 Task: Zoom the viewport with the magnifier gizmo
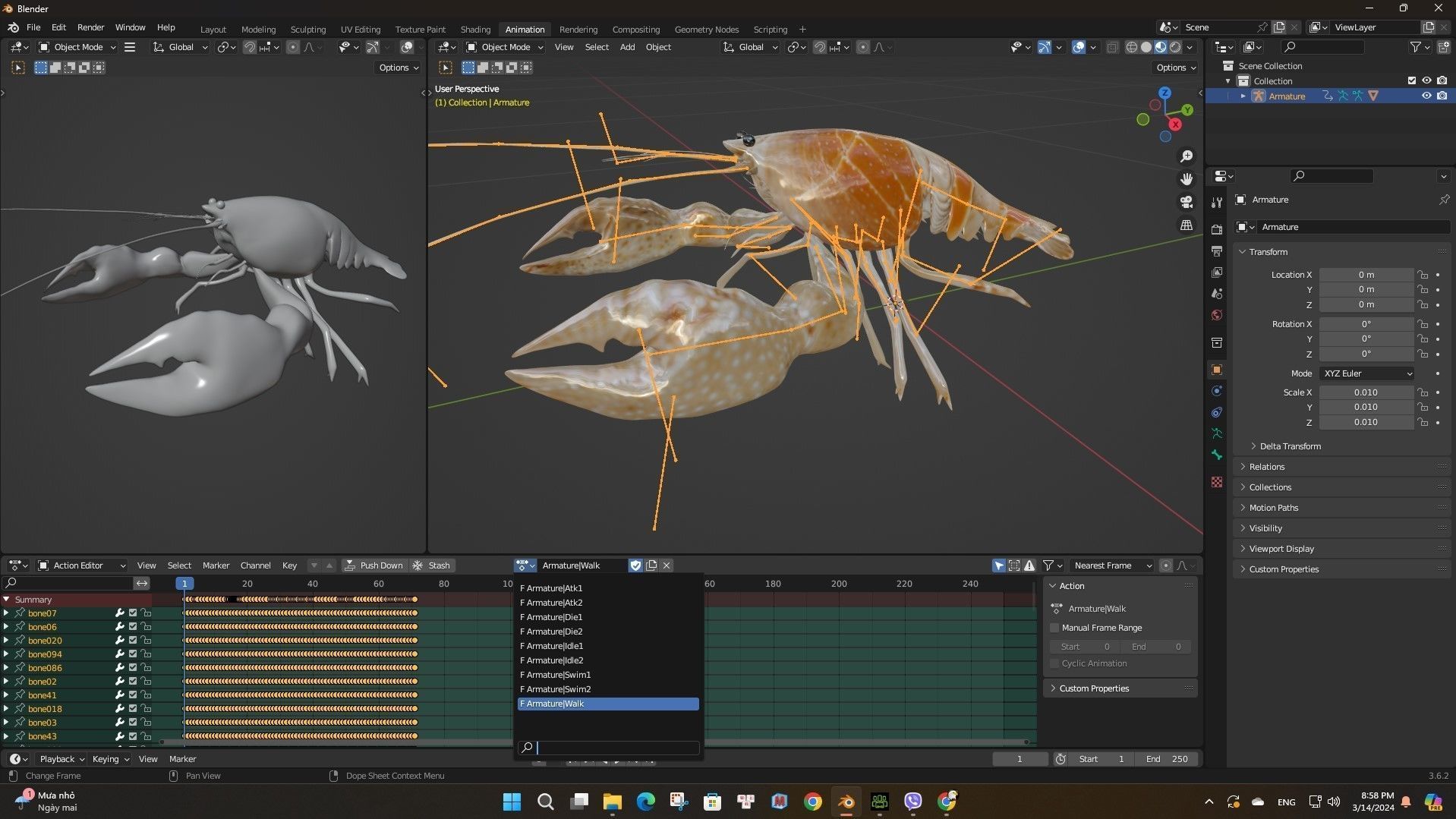pos(1187,156)
